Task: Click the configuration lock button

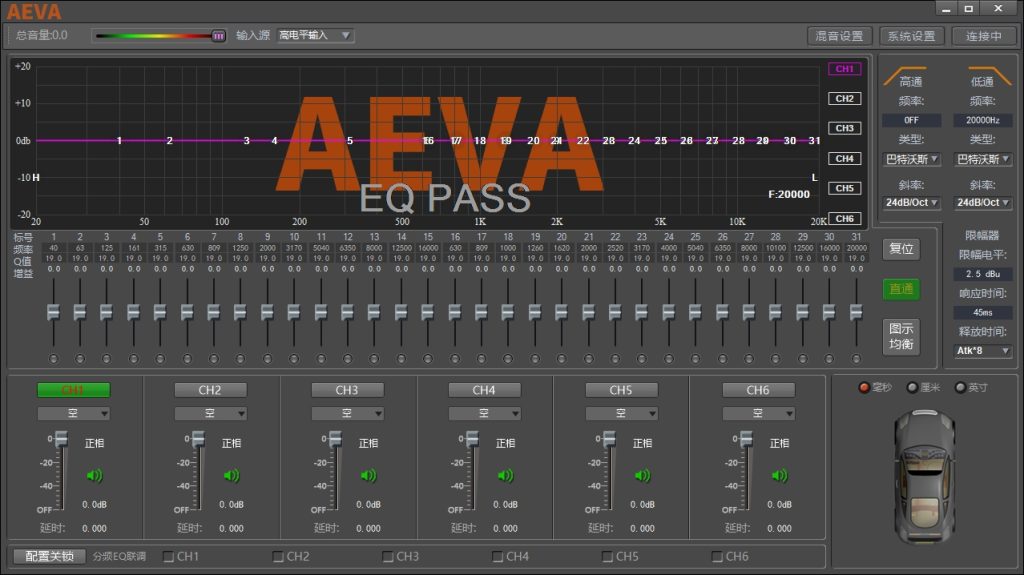Action: click(50, 556)
